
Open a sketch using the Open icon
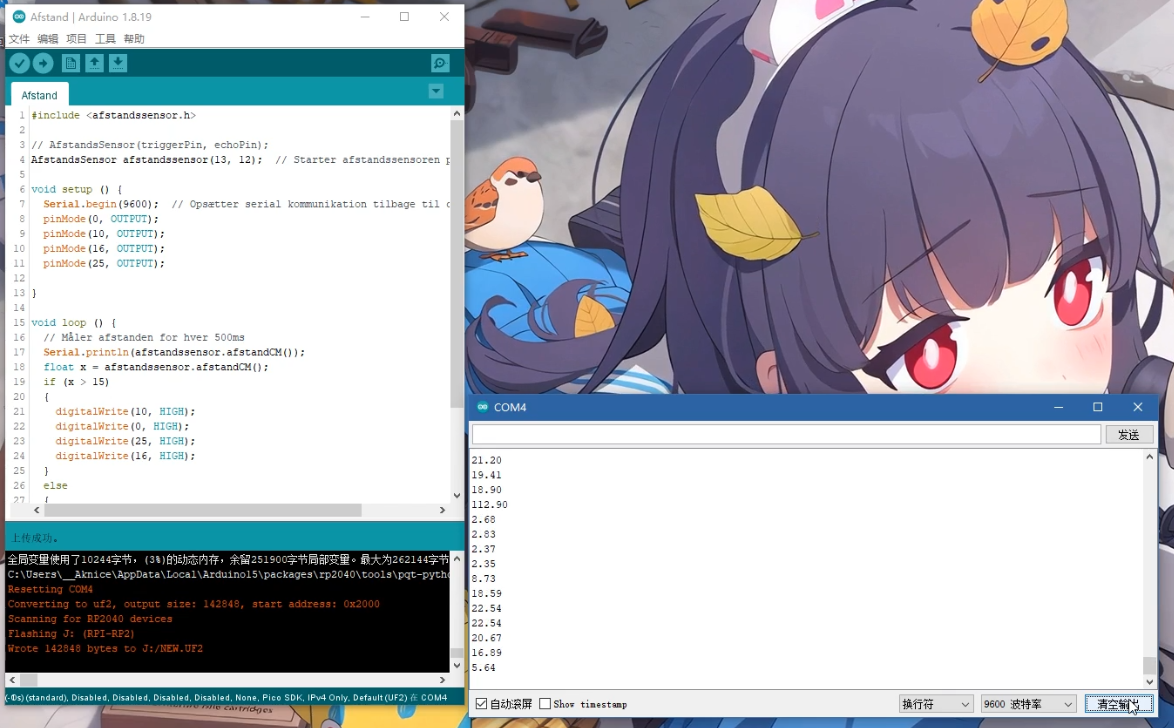coord(94,64)
